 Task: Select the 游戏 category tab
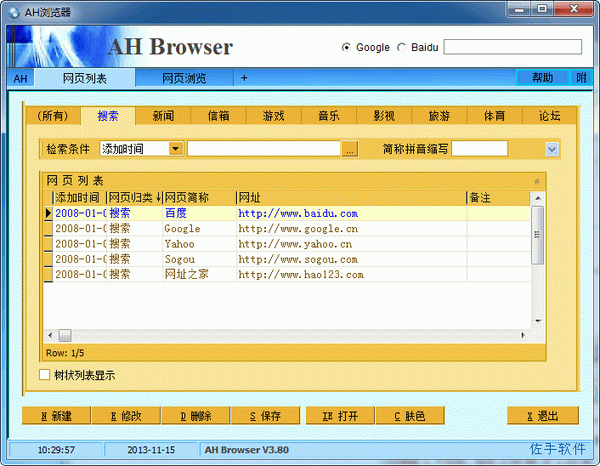(x=274, y=116)
